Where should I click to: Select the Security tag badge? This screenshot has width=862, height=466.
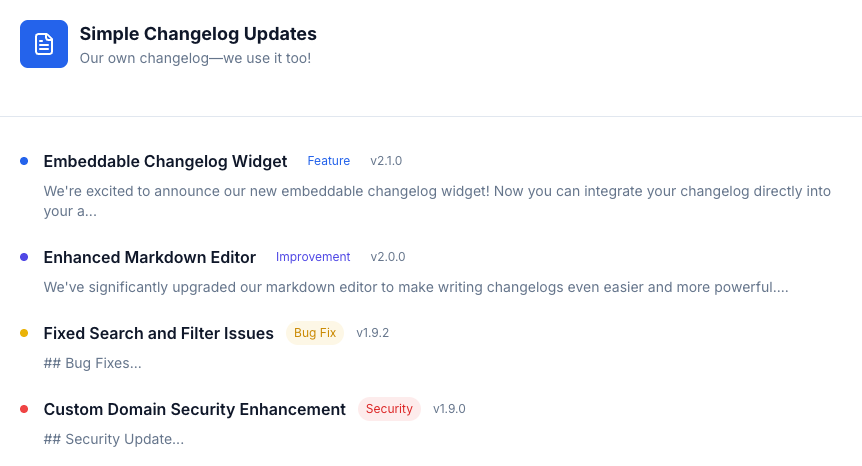pos(389,409)
